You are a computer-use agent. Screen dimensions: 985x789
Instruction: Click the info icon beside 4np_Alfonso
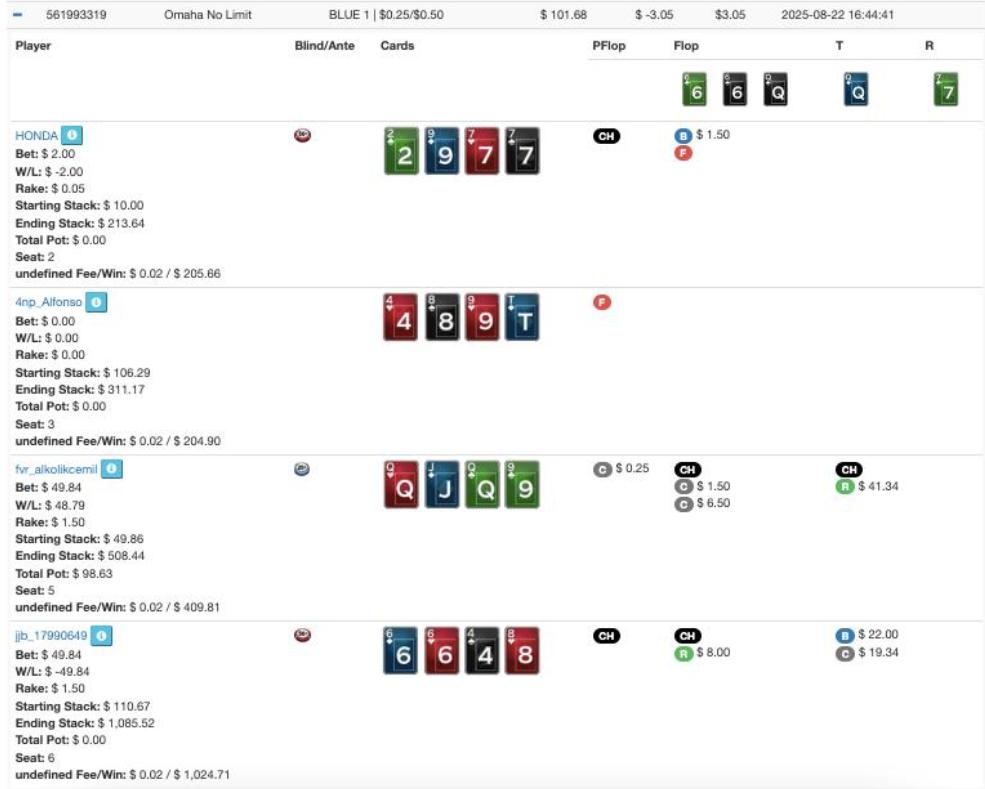click(98, 302)
